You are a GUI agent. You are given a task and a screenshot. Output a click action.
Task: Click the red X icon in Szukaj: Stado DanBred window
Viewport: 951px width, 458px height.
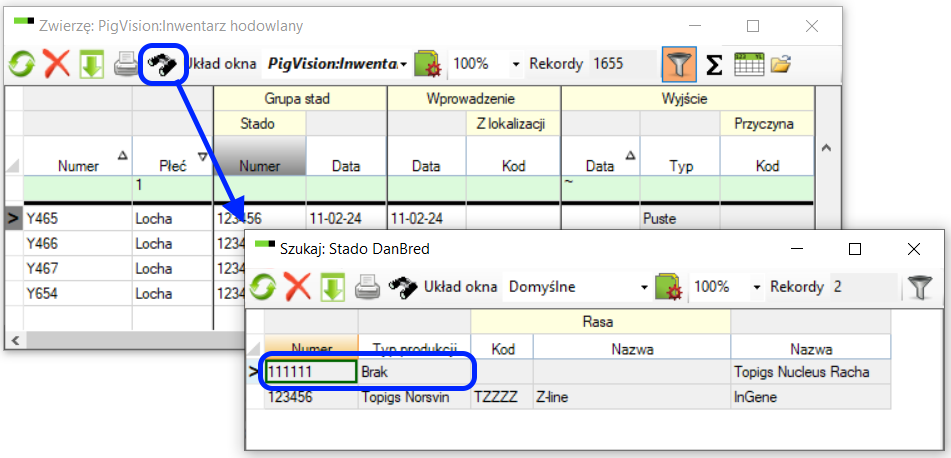pyautogui.click(x=297, y=287)
